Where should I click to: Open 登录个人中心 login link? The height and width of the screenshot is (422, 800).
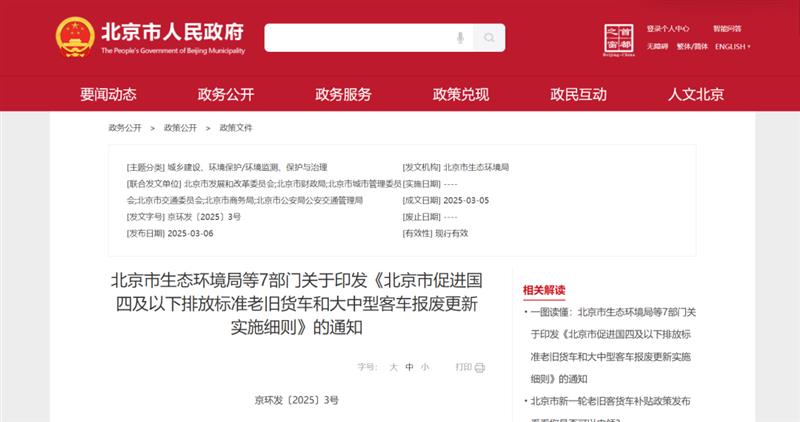click(668, 29)
